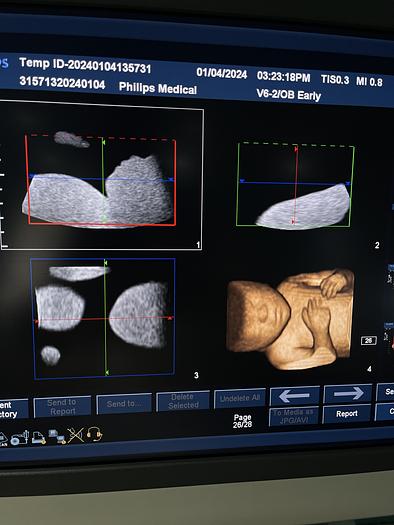Click Undelete All button

tap(240, 398)
